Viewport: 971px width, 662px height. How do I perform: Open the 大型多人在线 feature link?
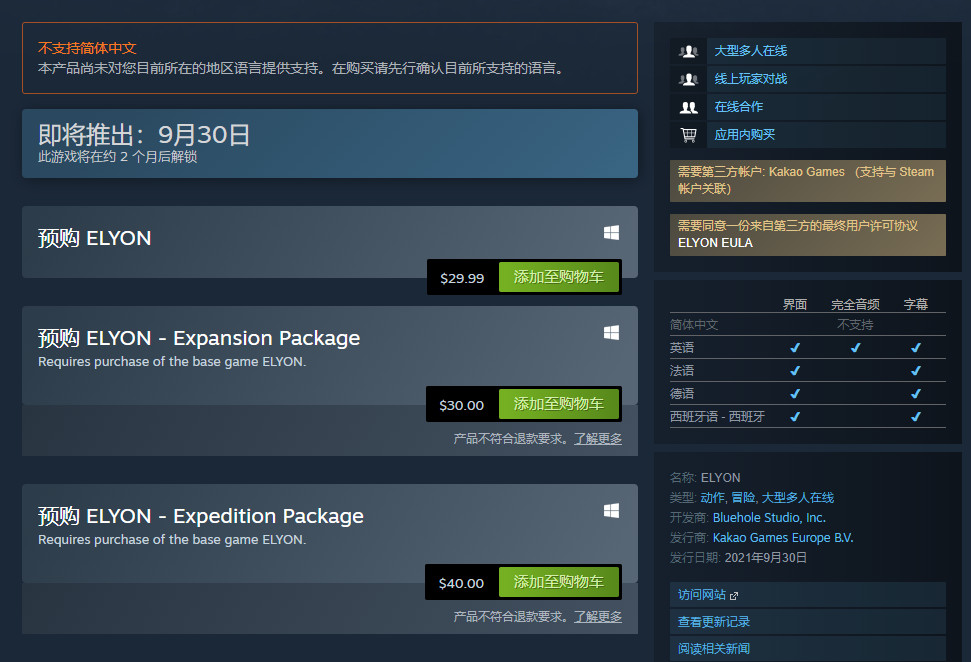pos(751,51)
